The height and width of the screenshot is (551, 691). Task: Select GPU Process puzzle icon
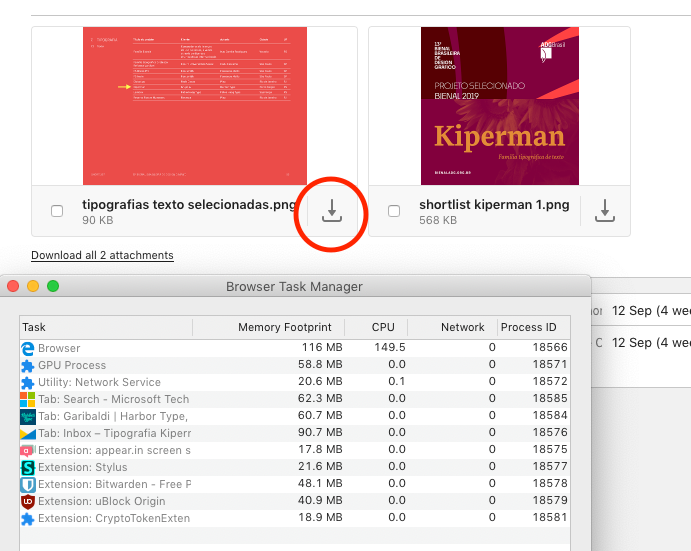28,365
